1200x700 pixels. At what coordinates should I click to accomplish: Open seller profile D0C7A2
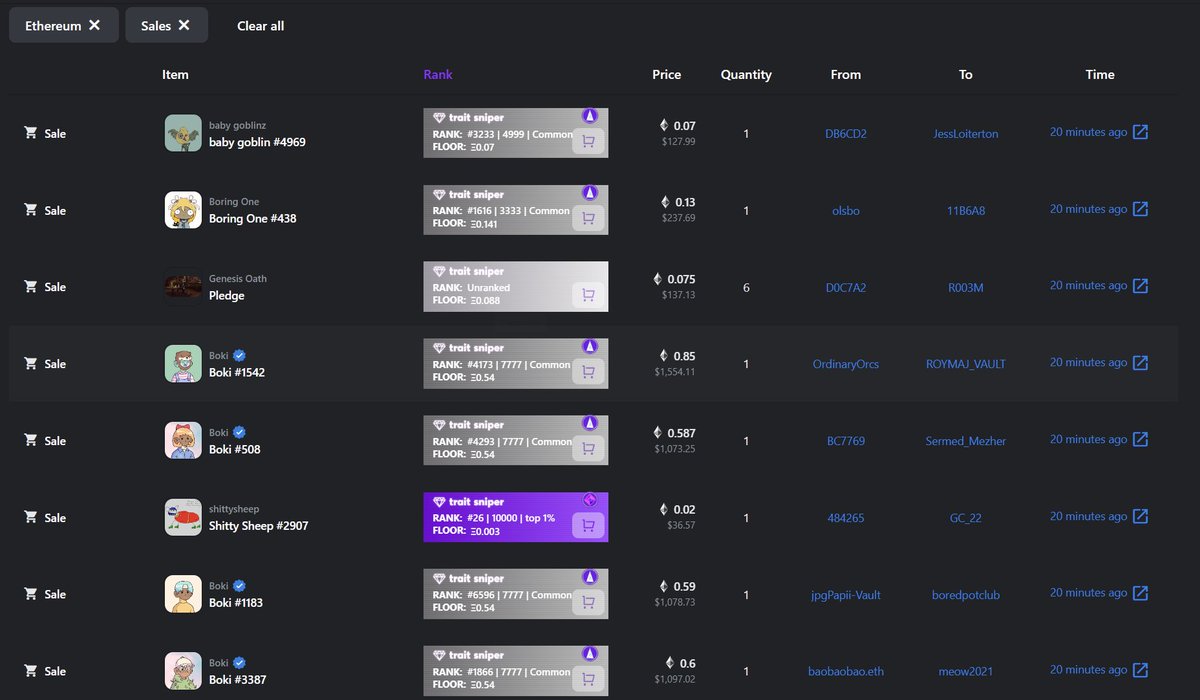[846, 287]
